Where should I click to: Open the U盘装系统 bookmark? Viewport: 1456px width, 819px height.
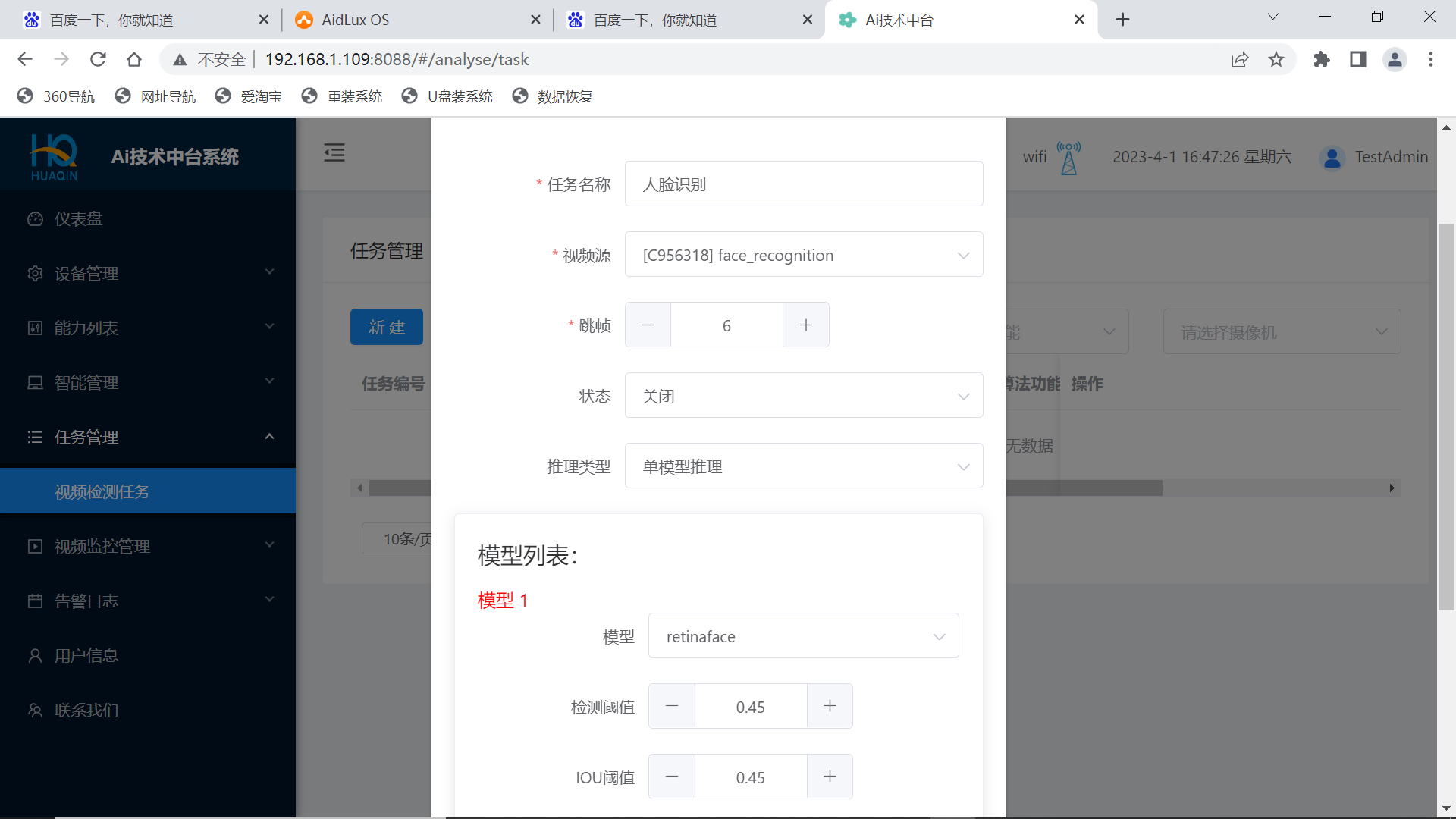(x=447, y=96)
